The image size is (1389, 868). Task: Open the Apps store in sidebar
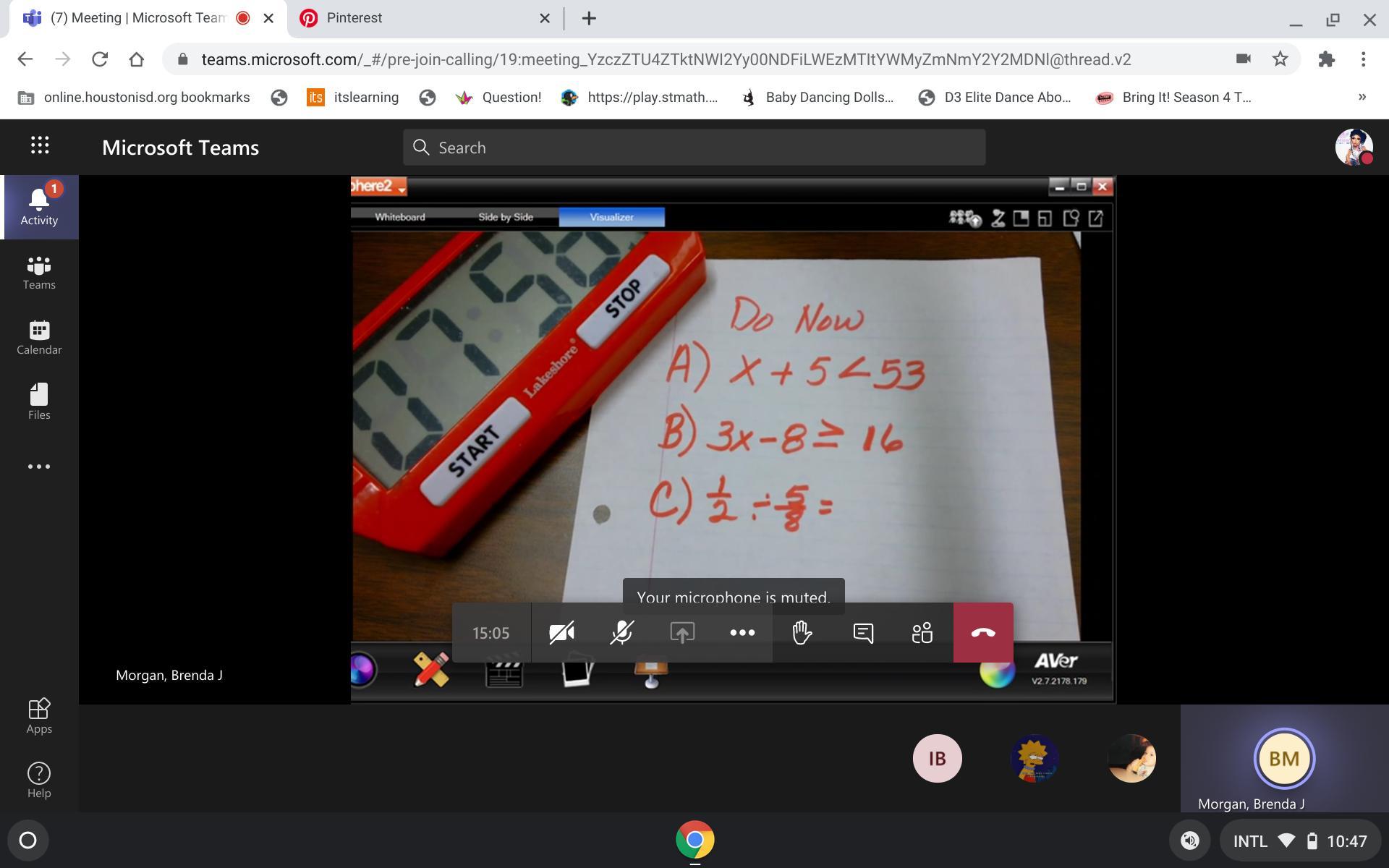click(39, 715)
